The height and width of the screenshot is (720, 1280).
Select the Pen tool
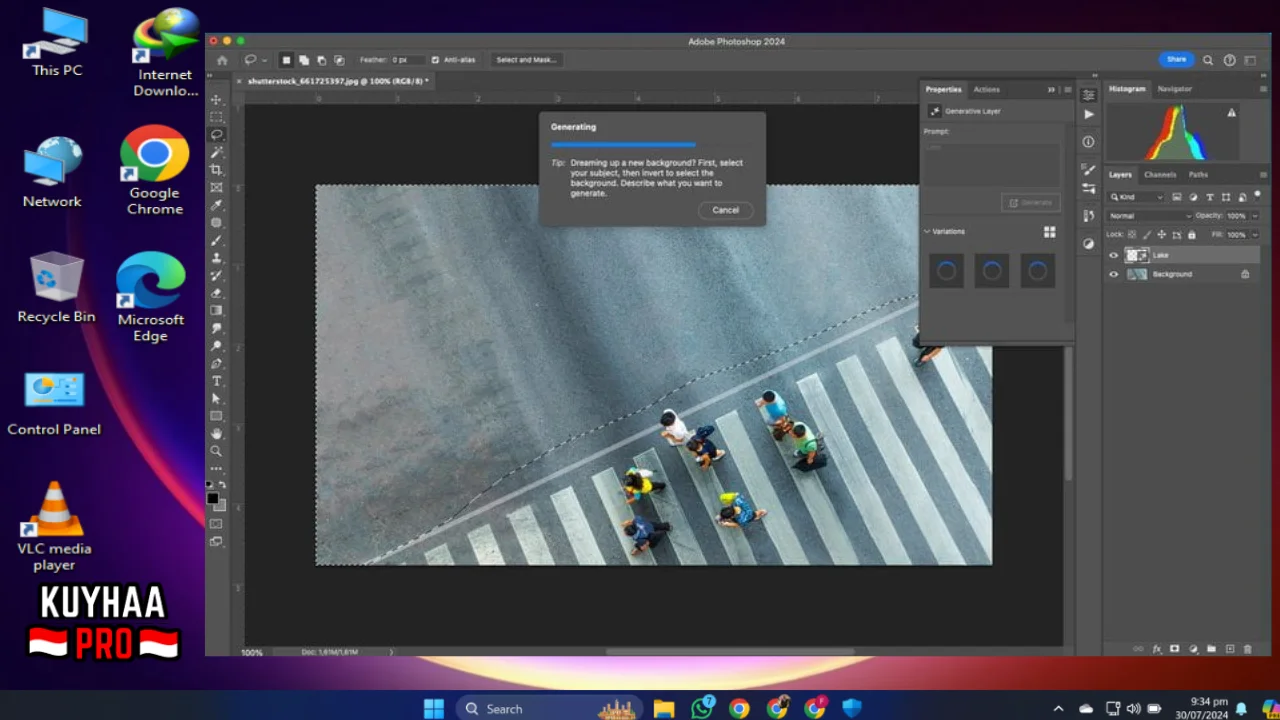(216, 363)
